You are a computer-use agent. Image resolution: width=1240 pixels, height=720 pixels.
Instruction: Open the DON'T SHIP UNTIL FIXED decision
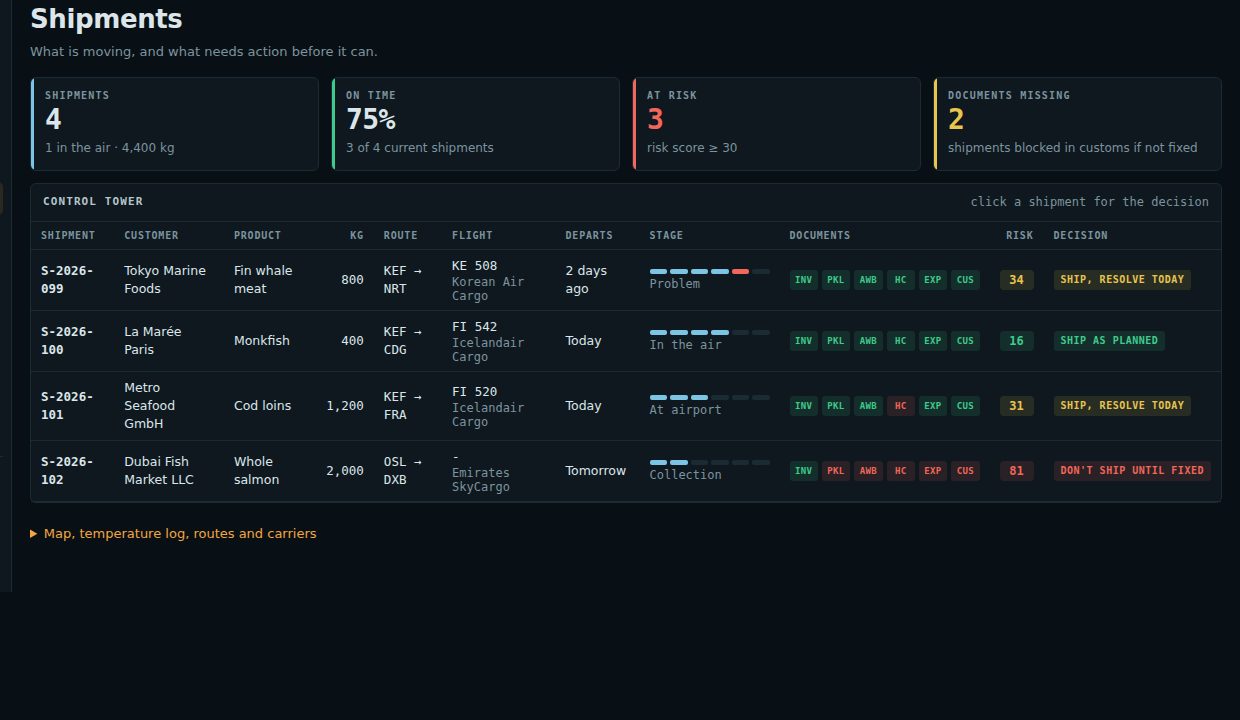1132,471
